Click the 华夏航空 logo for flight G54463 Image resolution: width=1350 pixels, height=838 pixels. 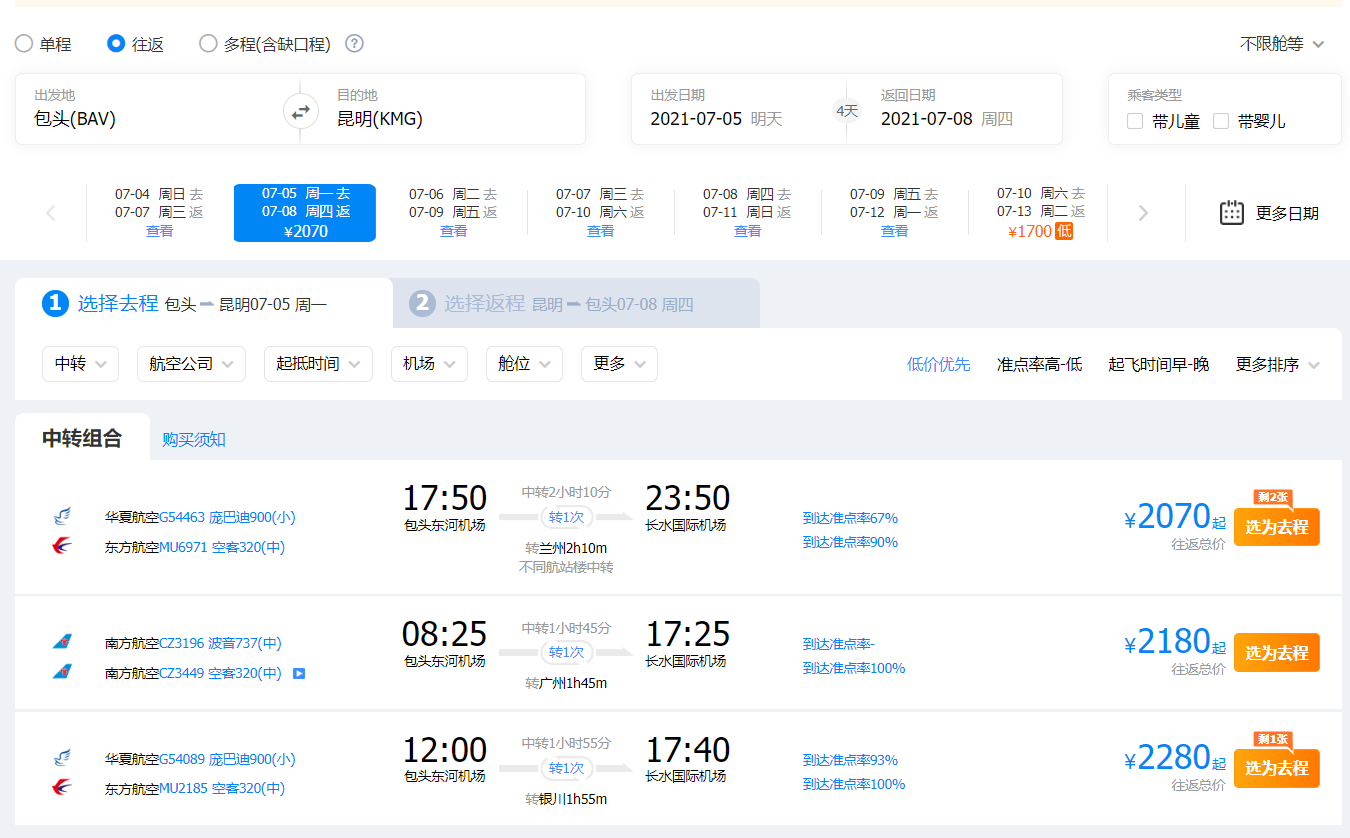click(62, 517)
